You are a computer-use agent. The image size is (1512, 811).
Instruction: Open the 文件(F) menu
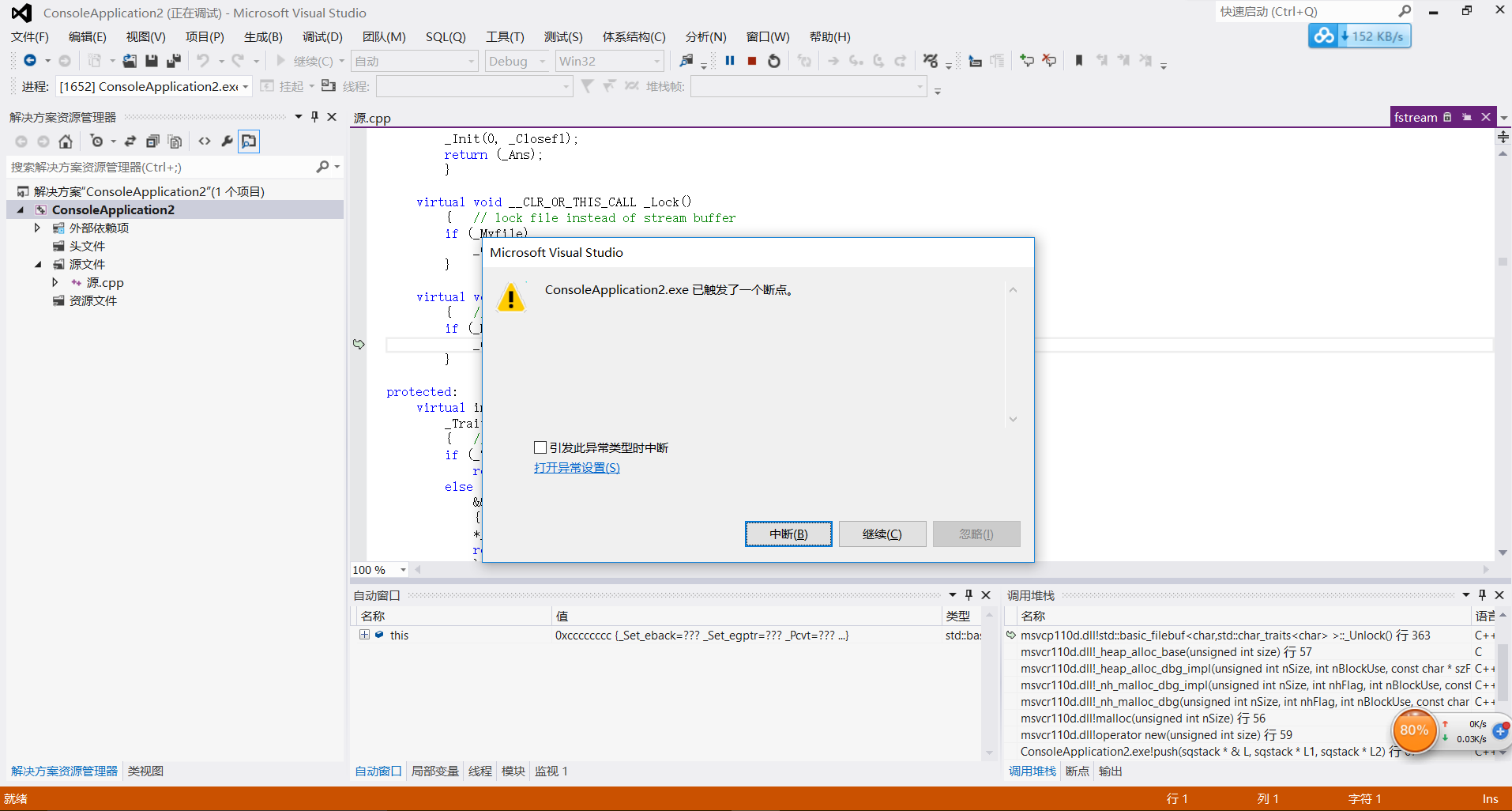tap(30, 37)
